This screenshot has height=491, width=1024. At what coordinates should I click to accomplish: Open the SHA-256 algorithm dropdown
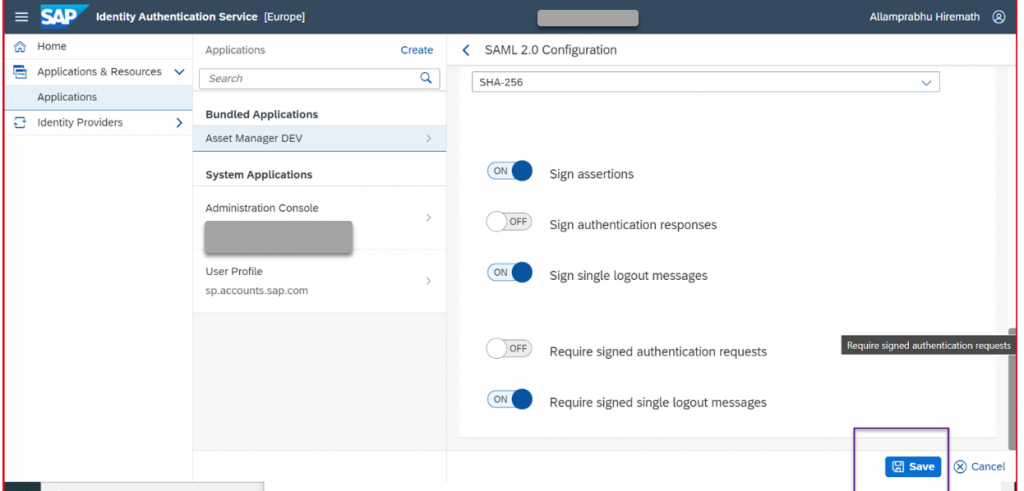pos(705,82)
